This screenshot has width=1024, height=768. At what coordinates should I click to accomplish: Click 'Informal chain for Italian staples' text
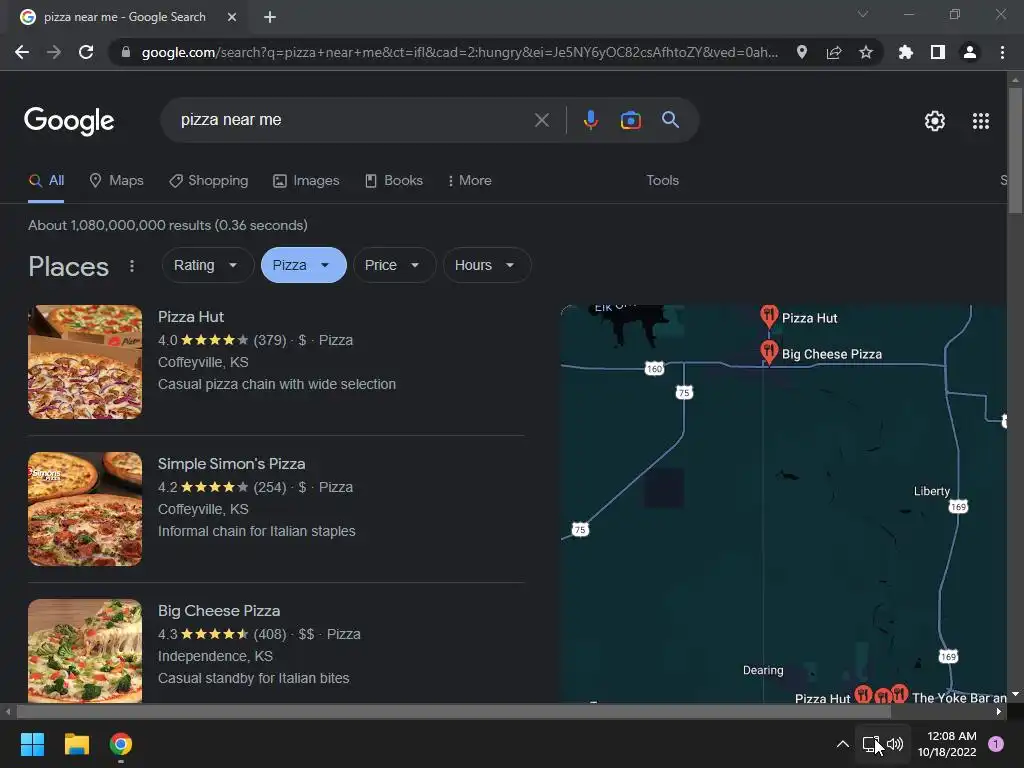(x=257, y=531)
